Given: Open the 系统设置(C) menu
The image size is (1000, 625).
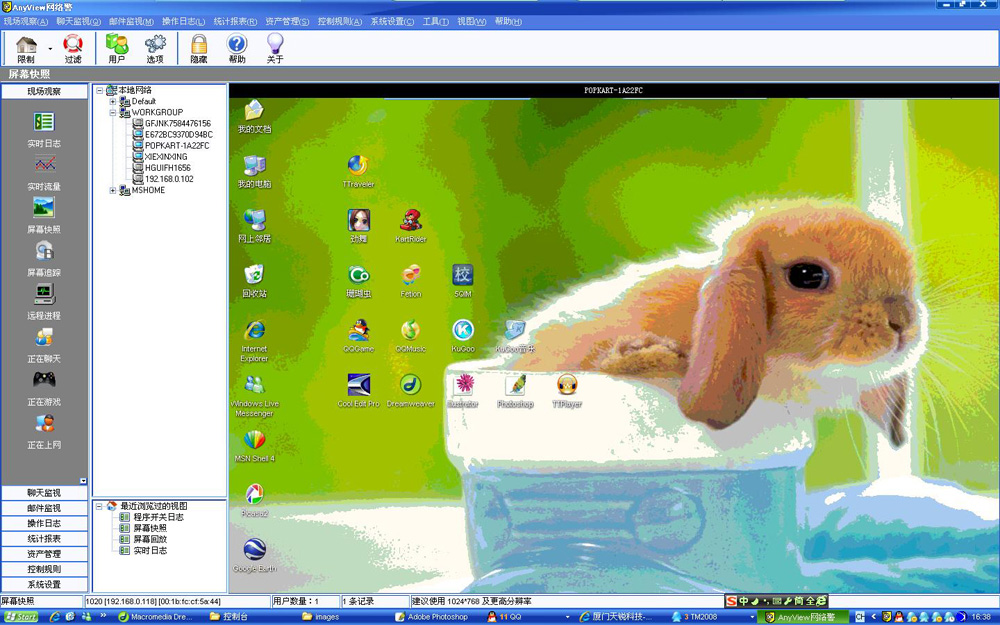Looking at the screenshot, I should pyautogui.click(x=392, y=21).
